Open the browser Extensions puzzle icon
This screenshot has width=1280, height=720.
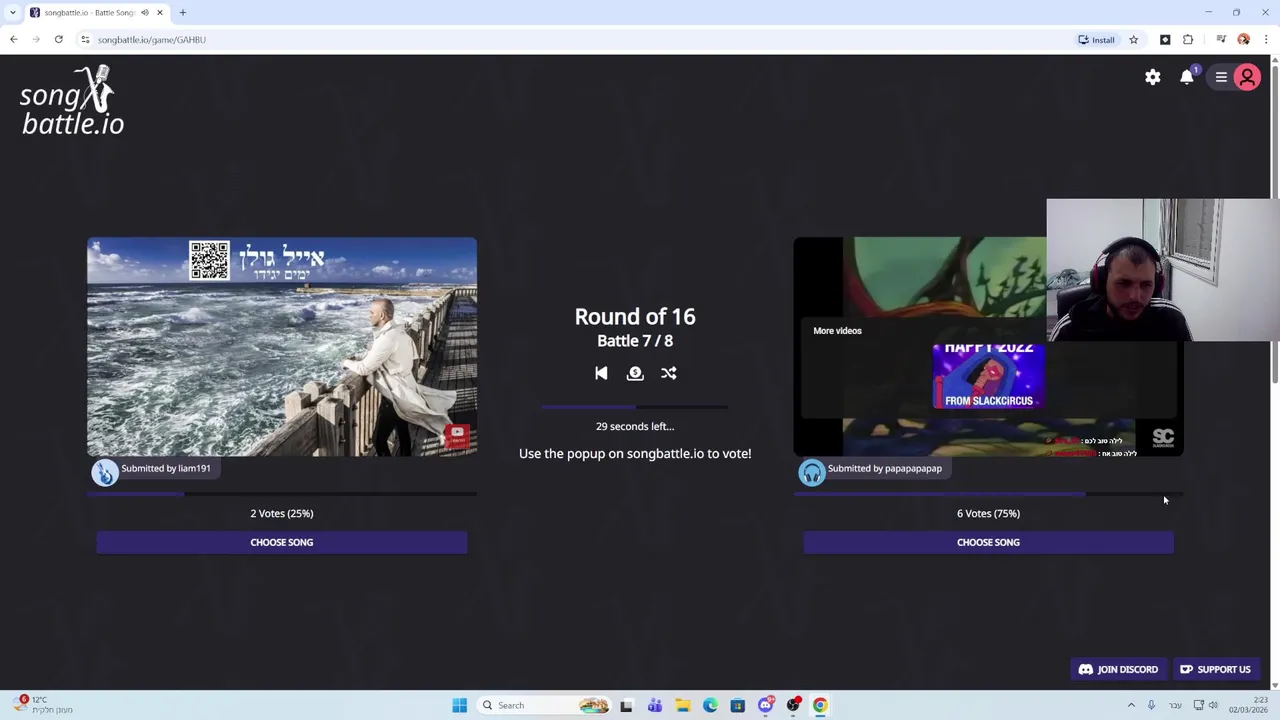1188,40
